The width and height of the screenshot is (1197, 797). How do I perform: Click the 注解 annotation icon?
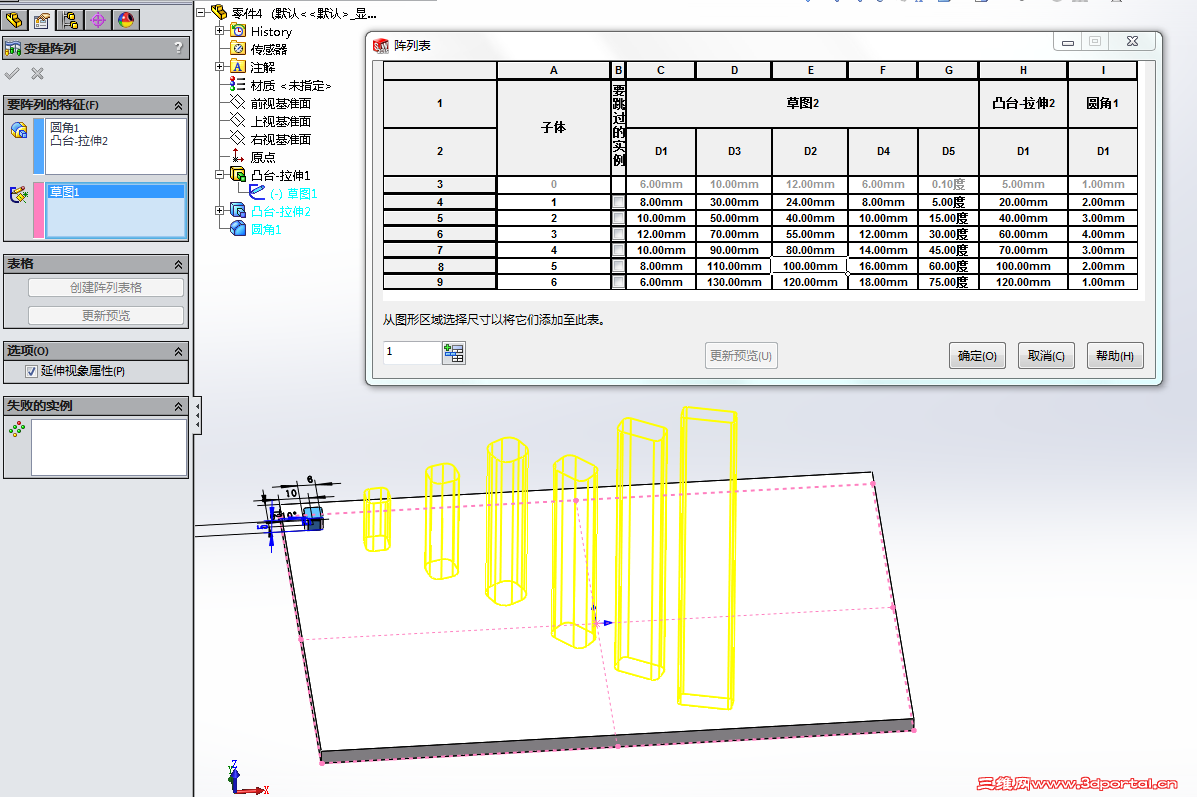(x=238, y=67)
